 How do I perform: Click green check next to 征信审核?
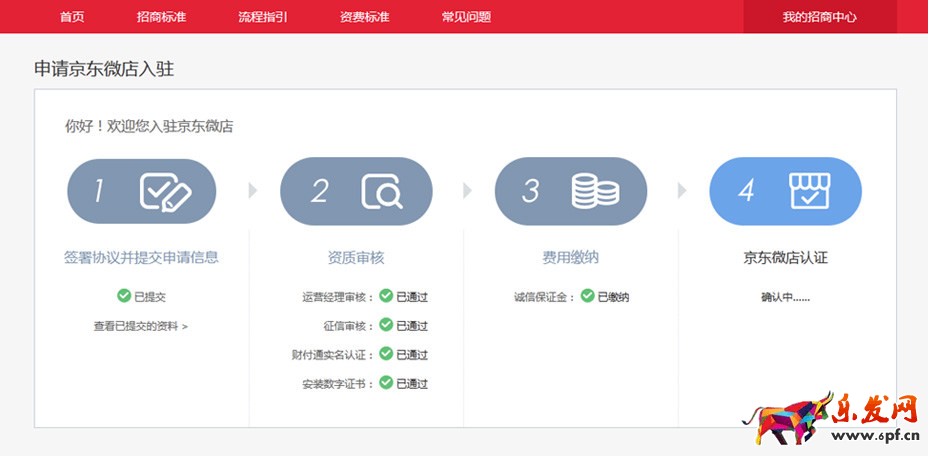(386, 325)
